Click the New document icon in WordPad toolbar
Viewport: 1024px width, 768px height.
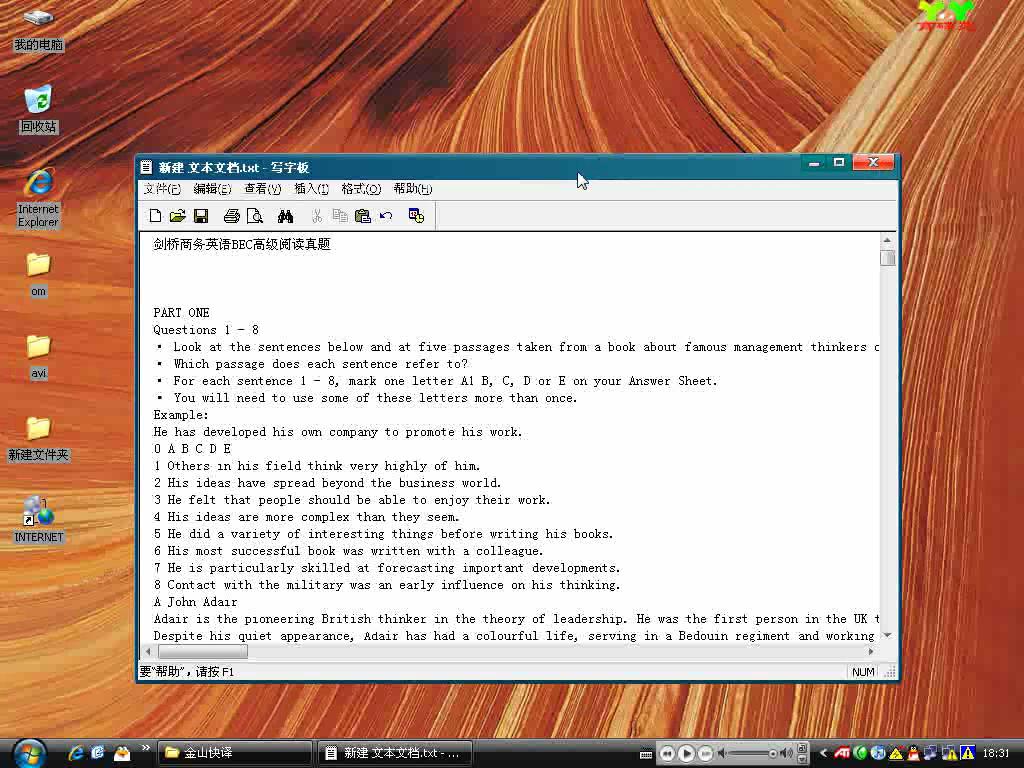[155, 216]
